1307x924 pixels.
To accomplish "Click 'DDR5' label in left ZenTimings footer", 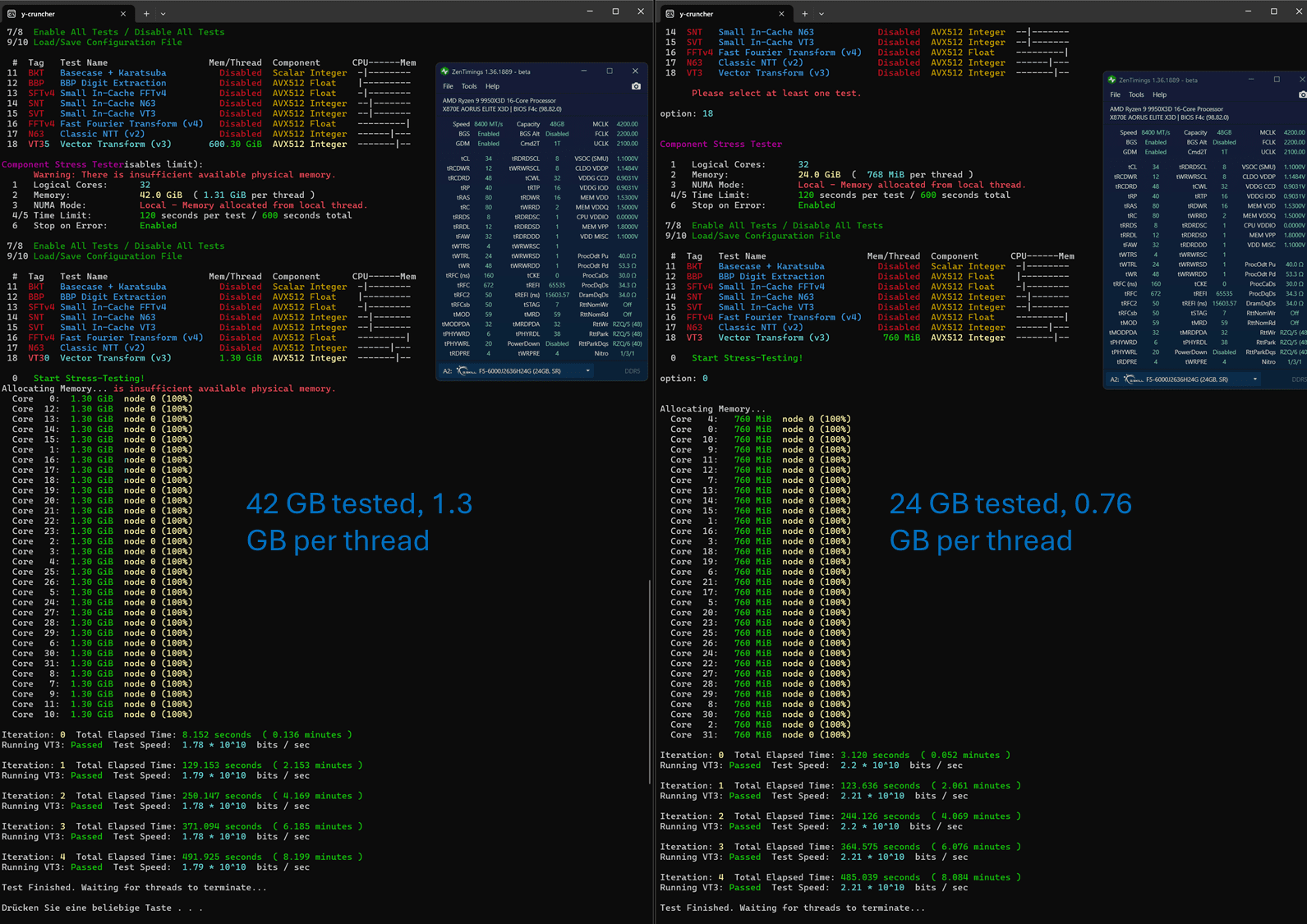I will (x=632, y=371).
